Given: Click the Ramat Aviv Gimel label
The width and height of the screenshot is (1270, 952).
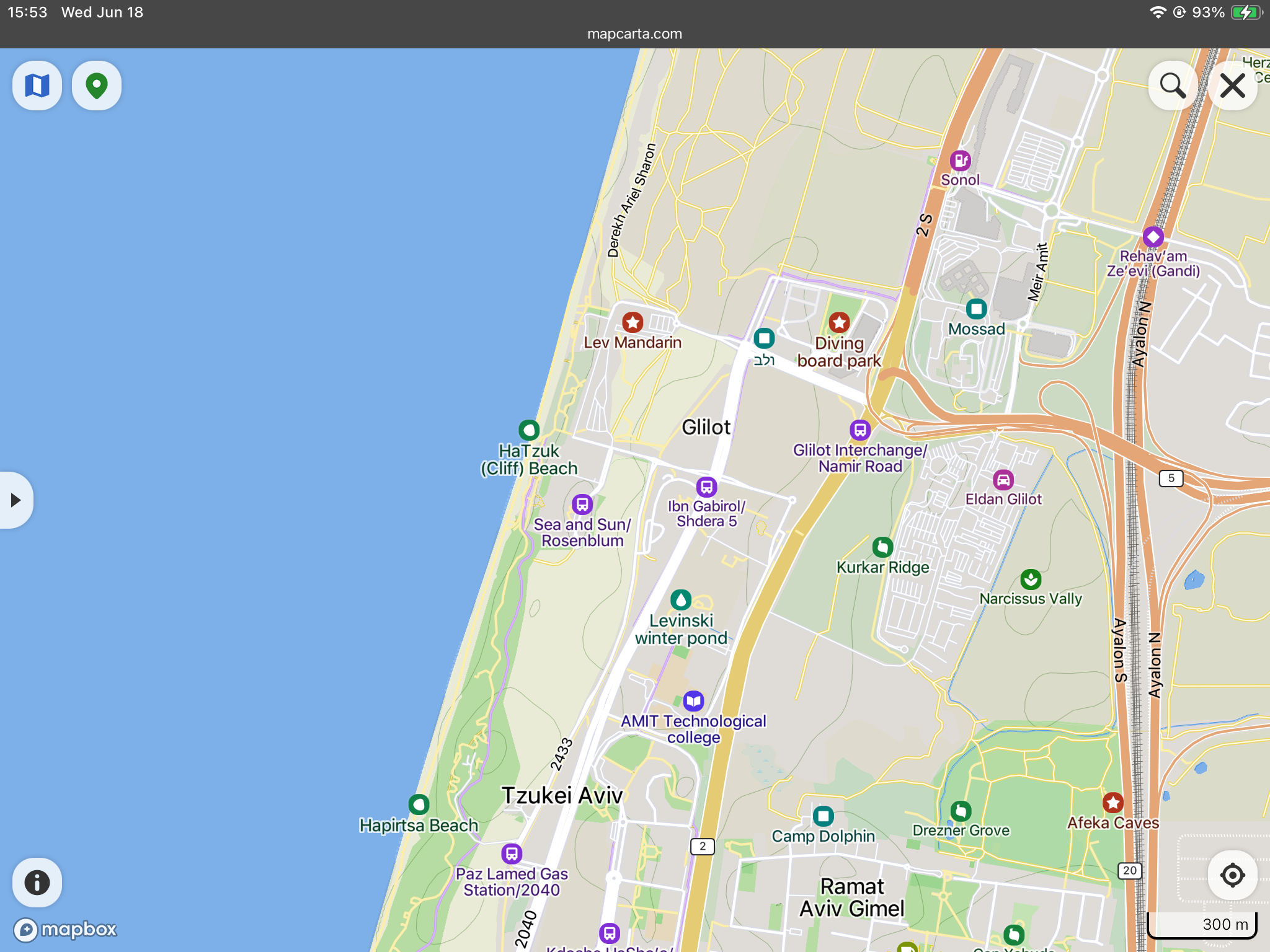Looking at the screenshot, I should tap(852, 897).
